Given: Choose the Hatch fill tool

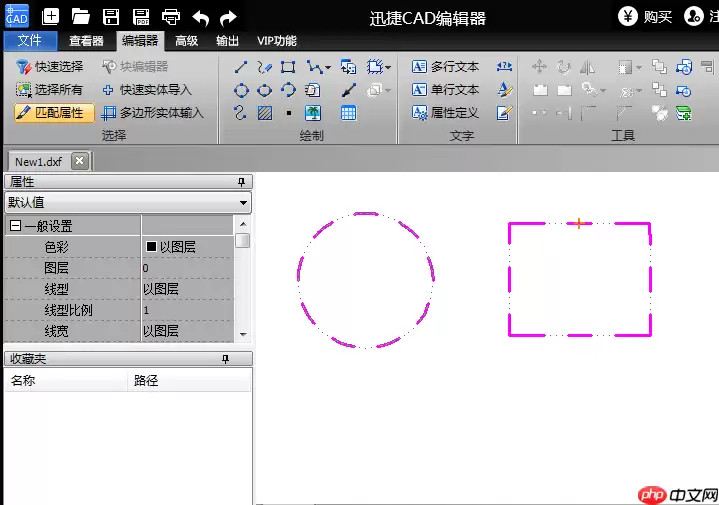Looking at the screenshot, I should click(x=264, y=113).
